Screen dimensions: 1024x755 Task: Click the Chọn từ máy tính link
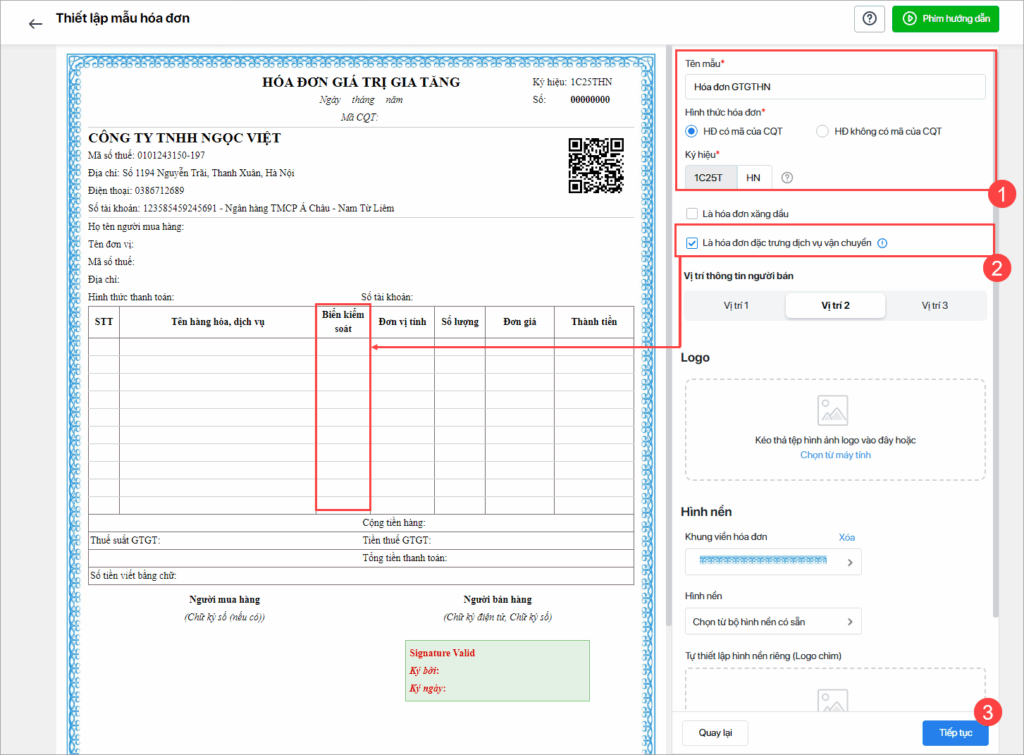click(x=835, y=455)
